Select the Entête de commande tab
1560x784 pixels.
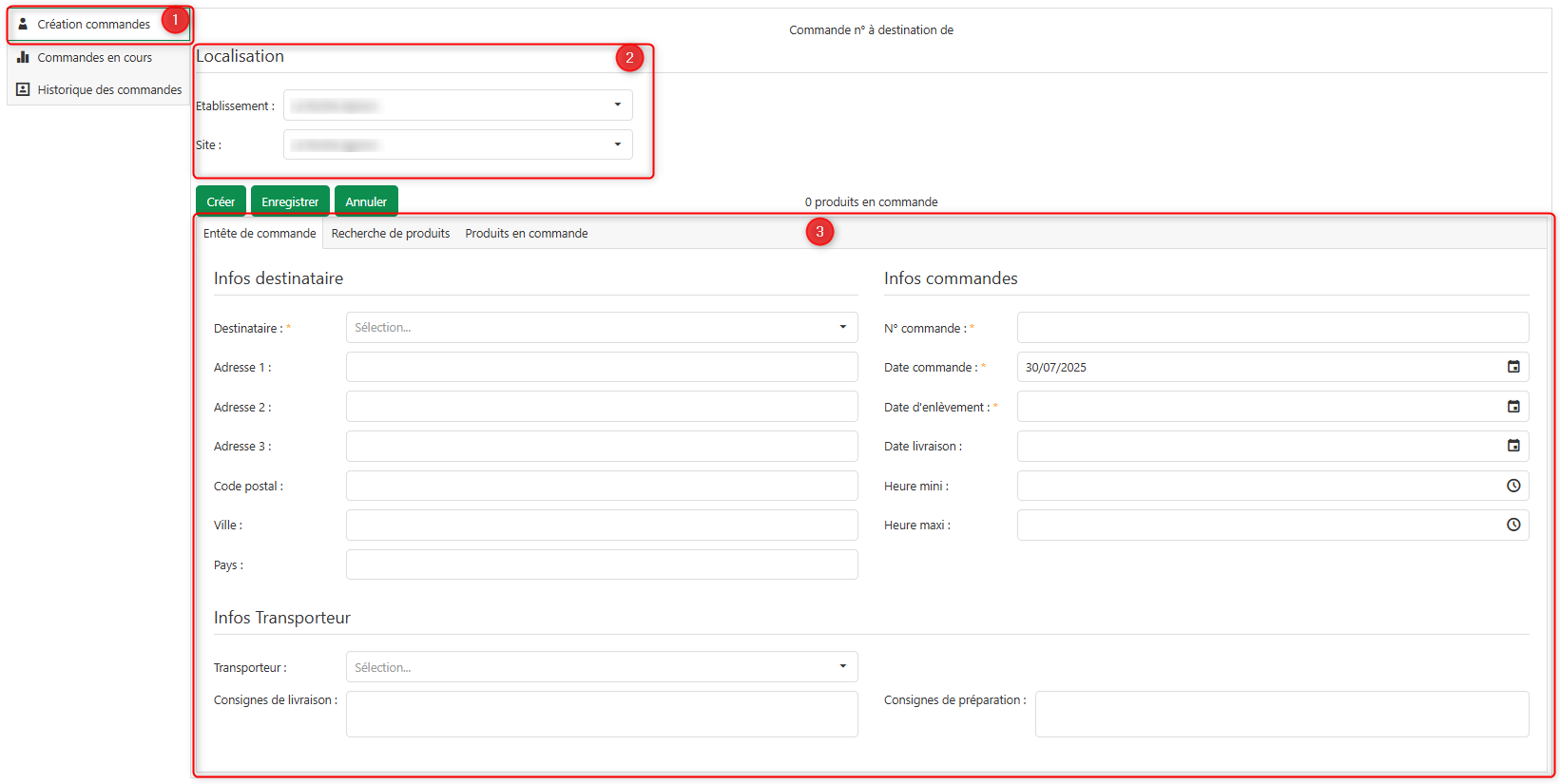[260, 234]
